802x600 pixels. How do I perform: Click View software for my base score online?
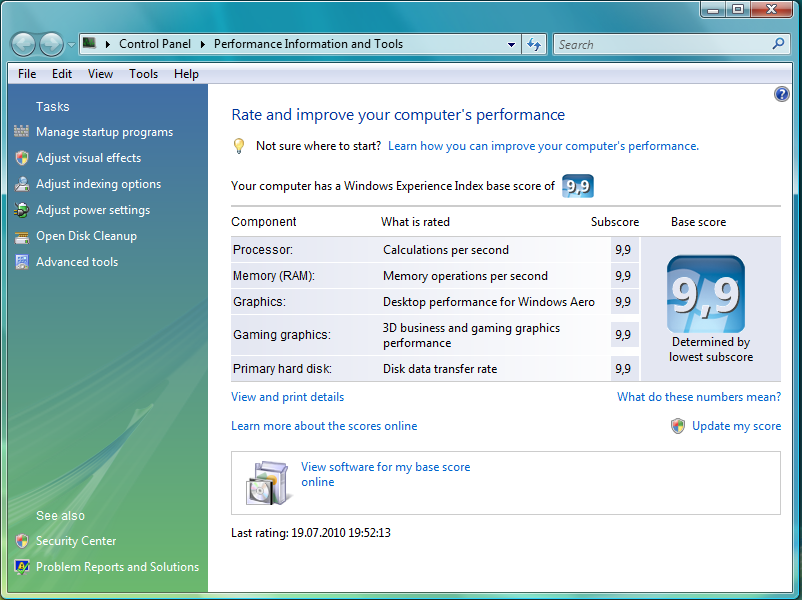385,474
